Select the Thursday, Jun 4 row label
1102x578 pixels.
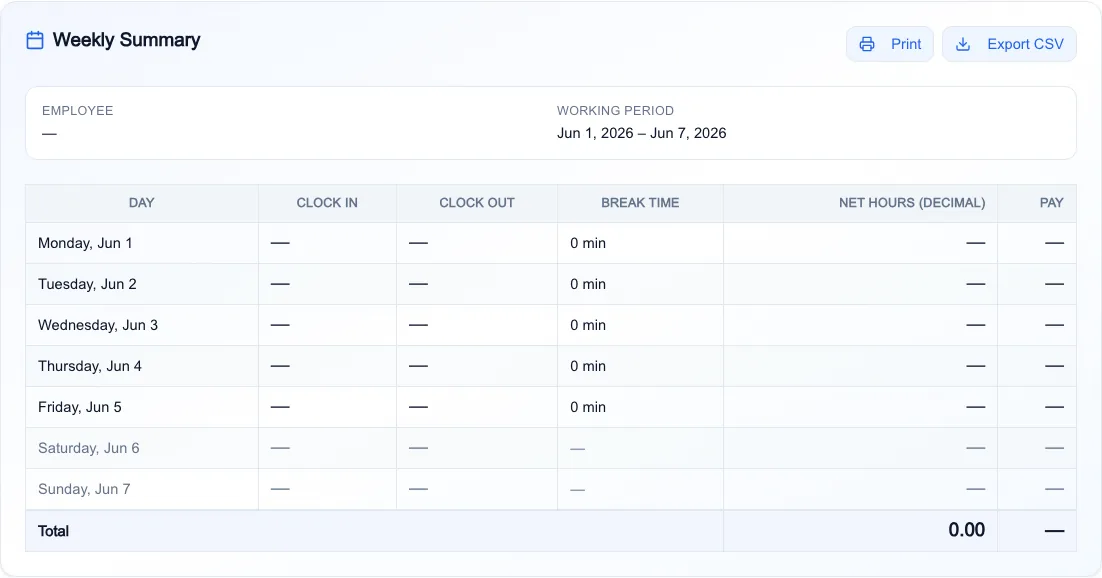[90, 366]
